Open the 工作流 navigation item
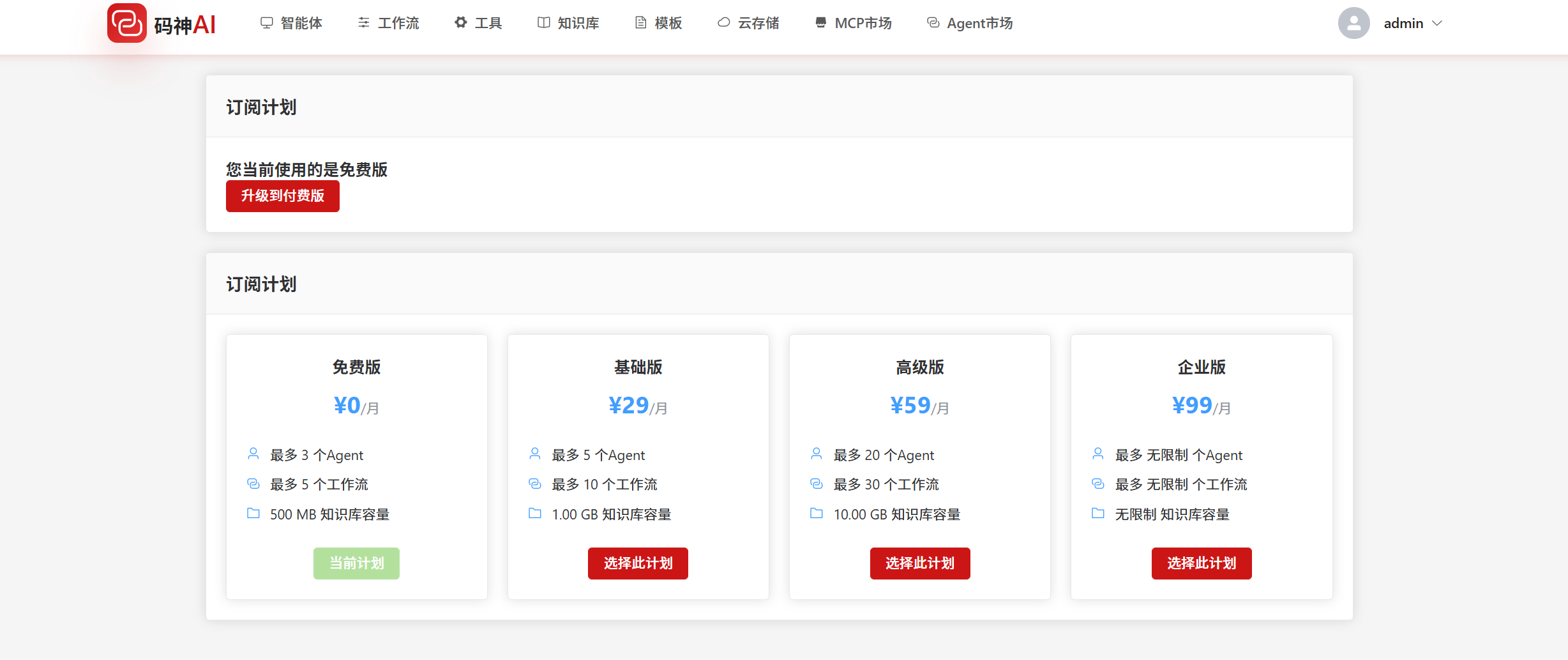 [398, 24]
